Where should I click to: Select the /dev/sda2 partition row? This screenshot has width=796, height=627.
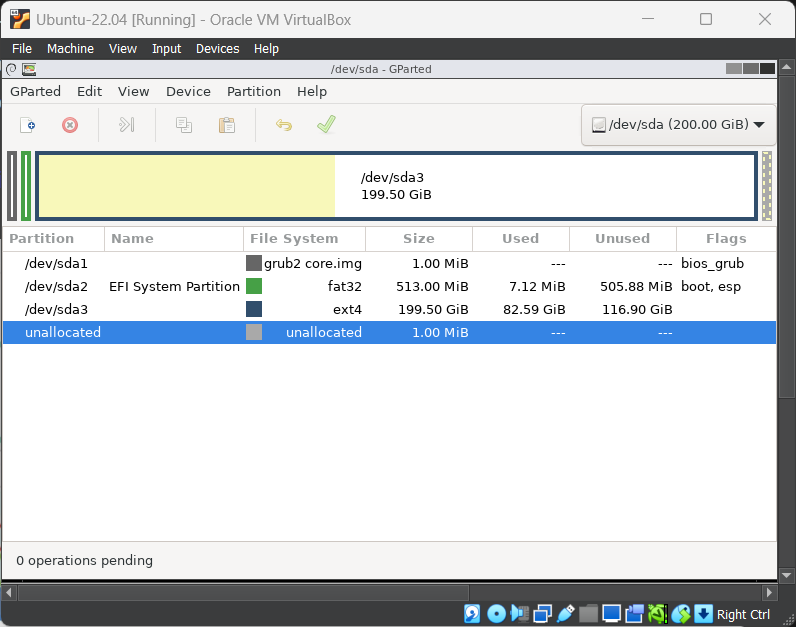[389, 286]
